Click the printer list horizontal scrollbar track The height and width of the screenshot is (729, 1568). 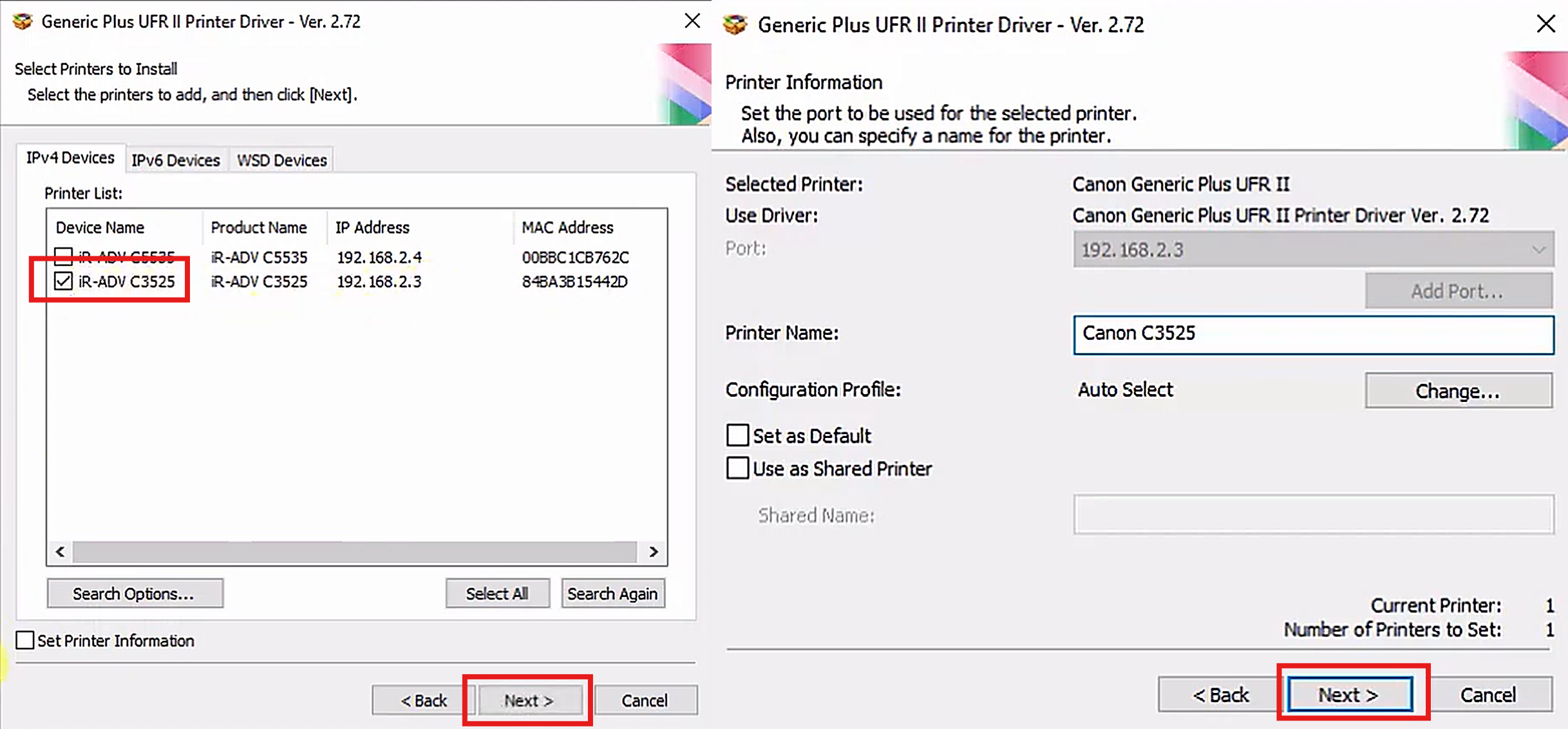[x=354, y=552]
